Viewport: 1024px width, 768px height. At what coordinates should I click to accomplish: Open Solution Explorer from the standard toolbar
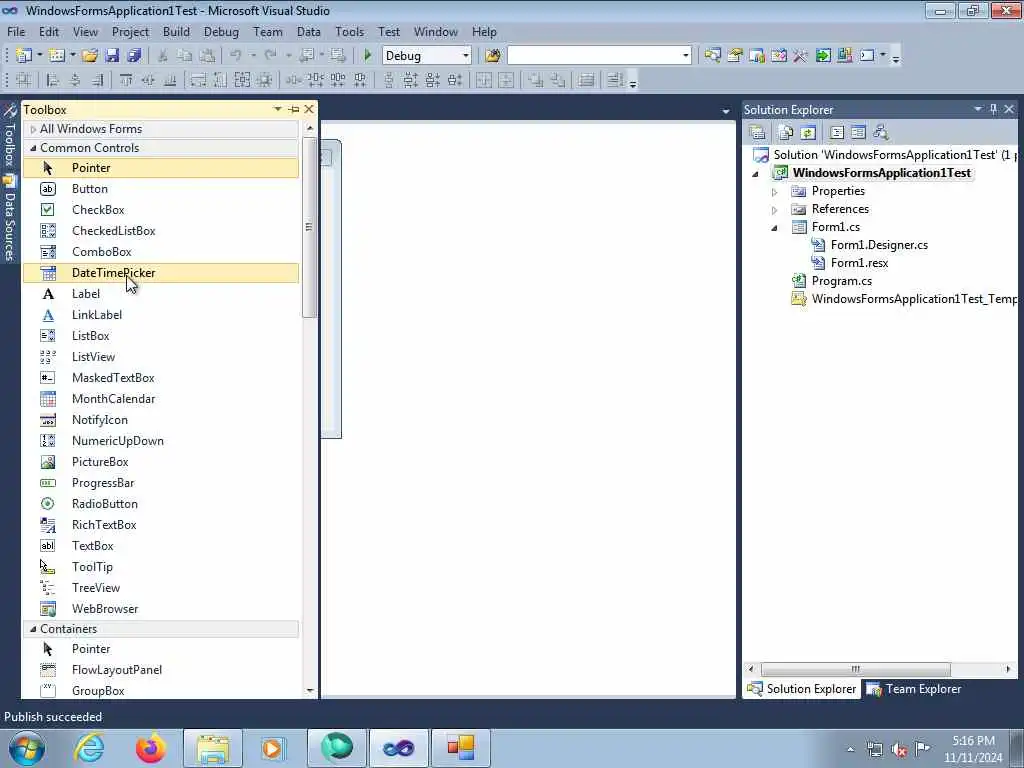[x=712, y=56]
